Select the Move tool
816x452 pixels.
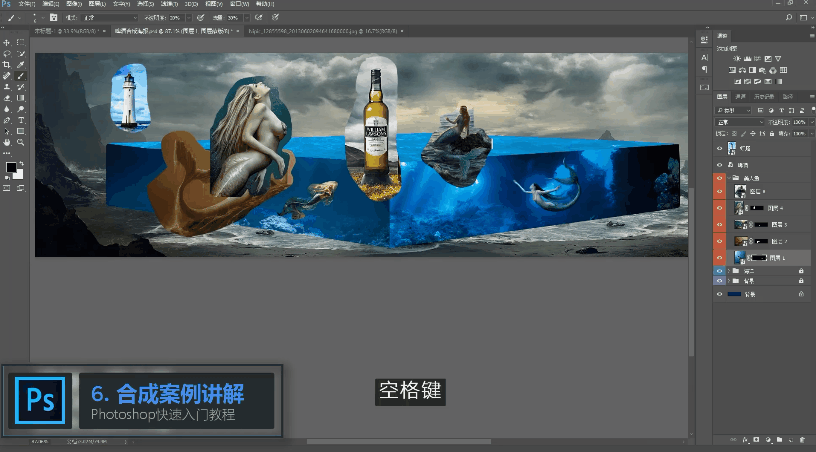tap(7, 43)
